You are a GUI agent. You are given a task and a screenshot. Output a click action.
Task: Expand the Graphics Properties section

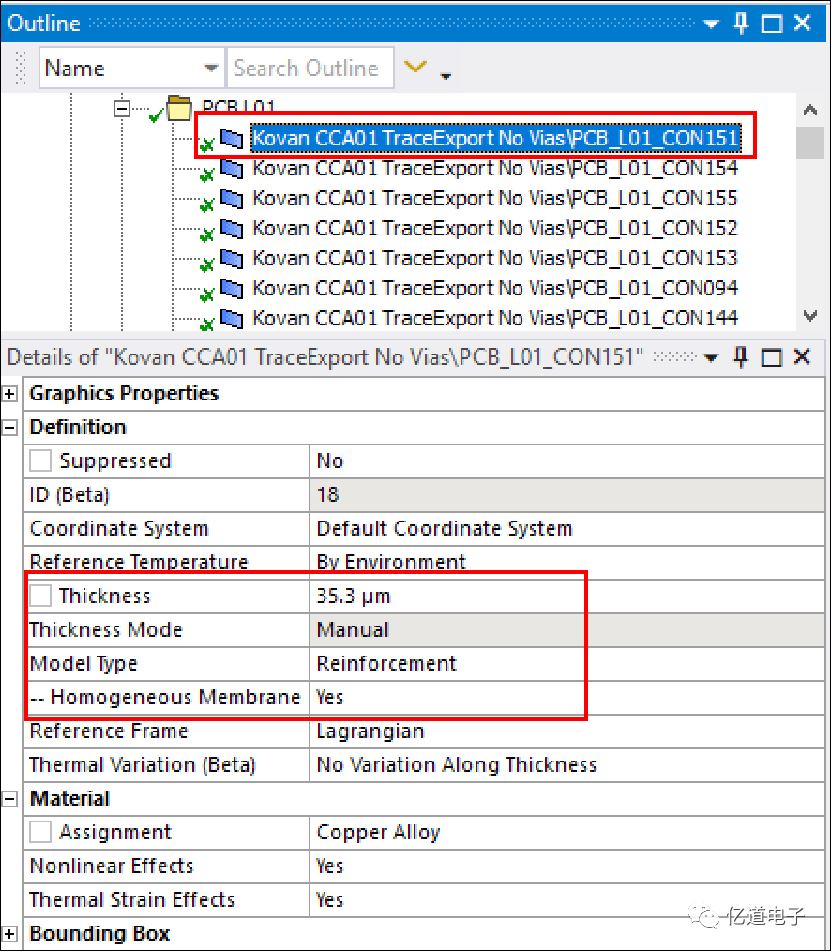click(x=11, y=394)
